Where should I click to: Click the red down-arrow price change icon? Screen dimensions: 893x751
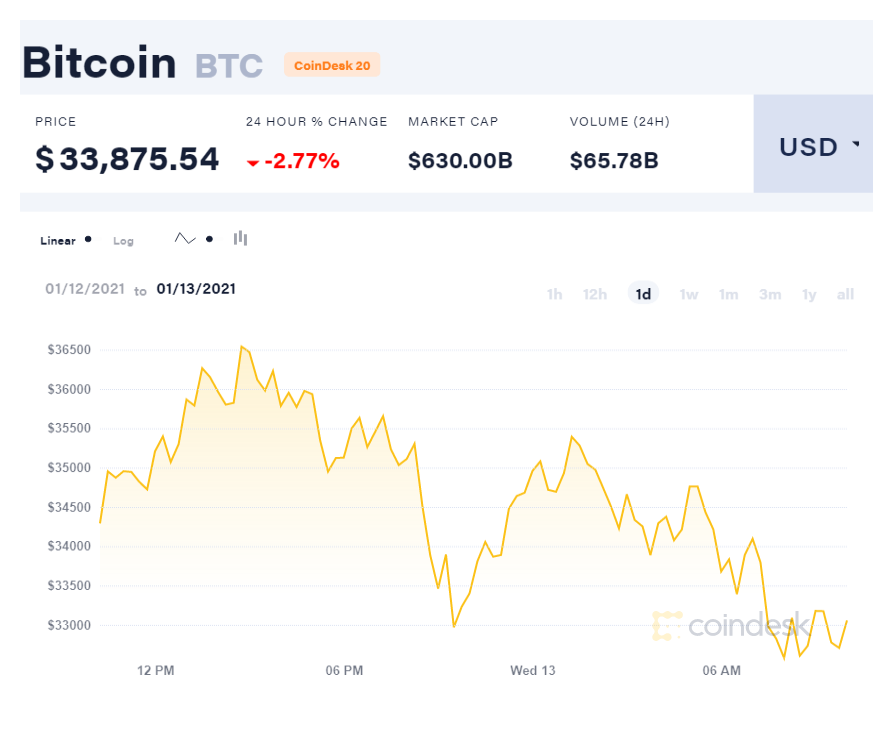[254, 162]
